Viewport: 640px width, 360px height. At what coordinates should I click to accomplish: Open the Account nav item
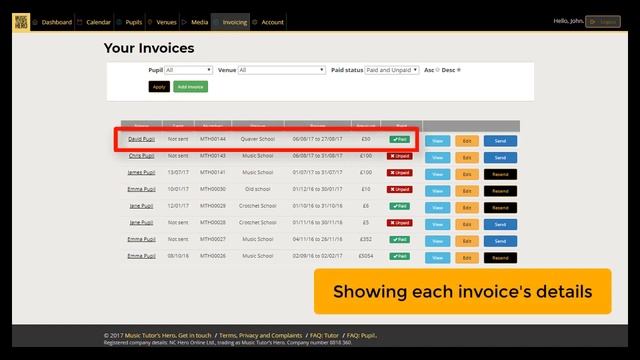pos(268,22)
